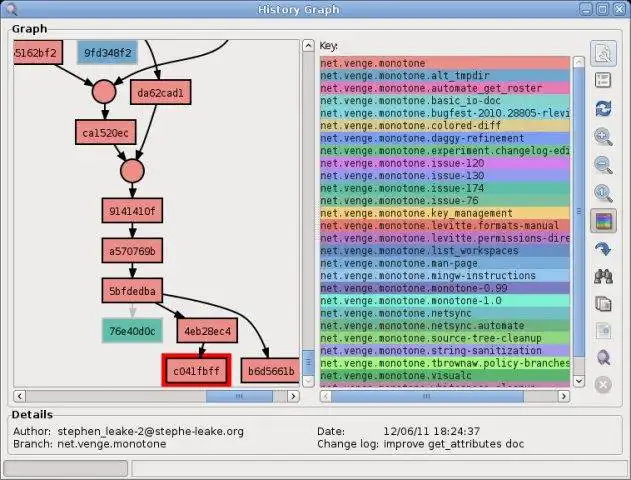Screen dimensions: 631x480
Task: Select key row netsync.automate
Action: point(445,325)
